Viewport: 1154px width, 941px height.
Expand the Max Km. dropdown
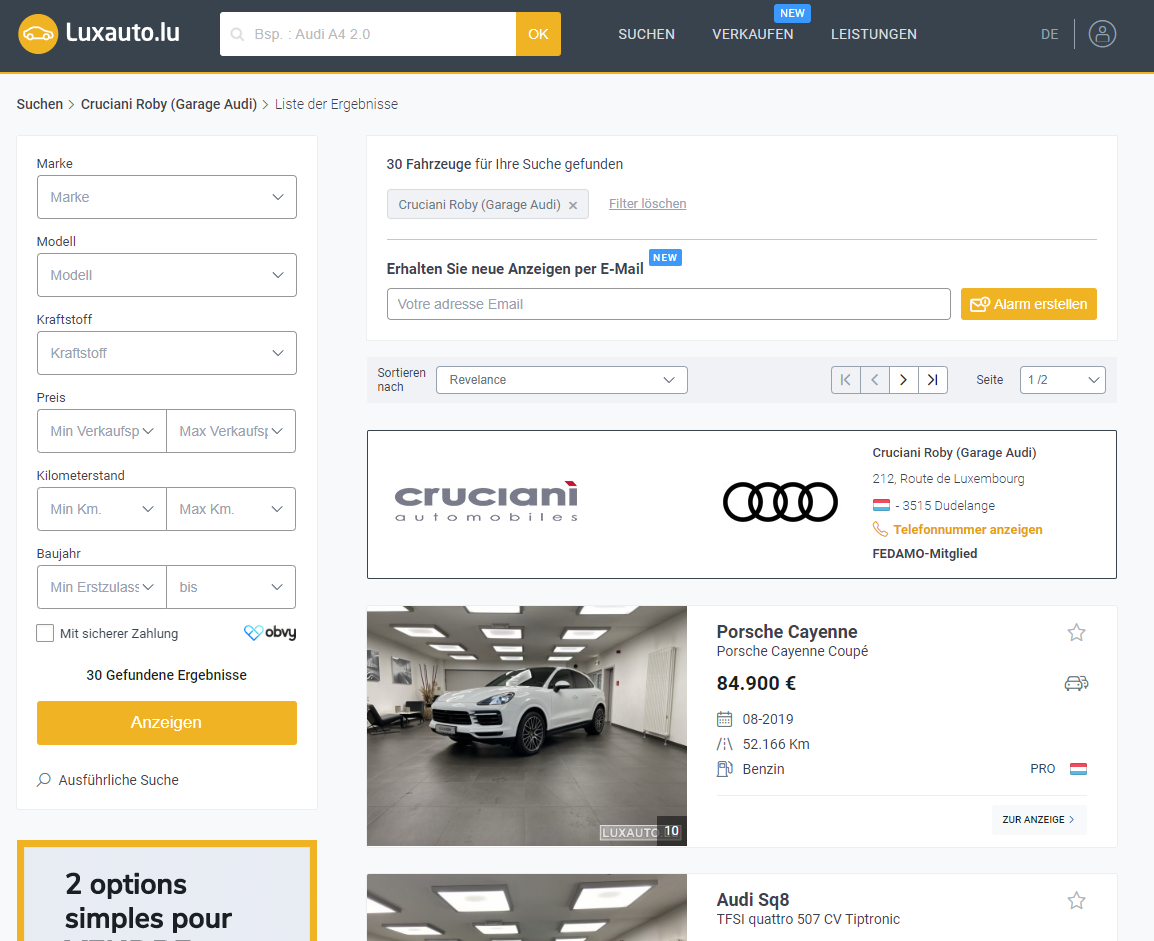pos(231,509)
